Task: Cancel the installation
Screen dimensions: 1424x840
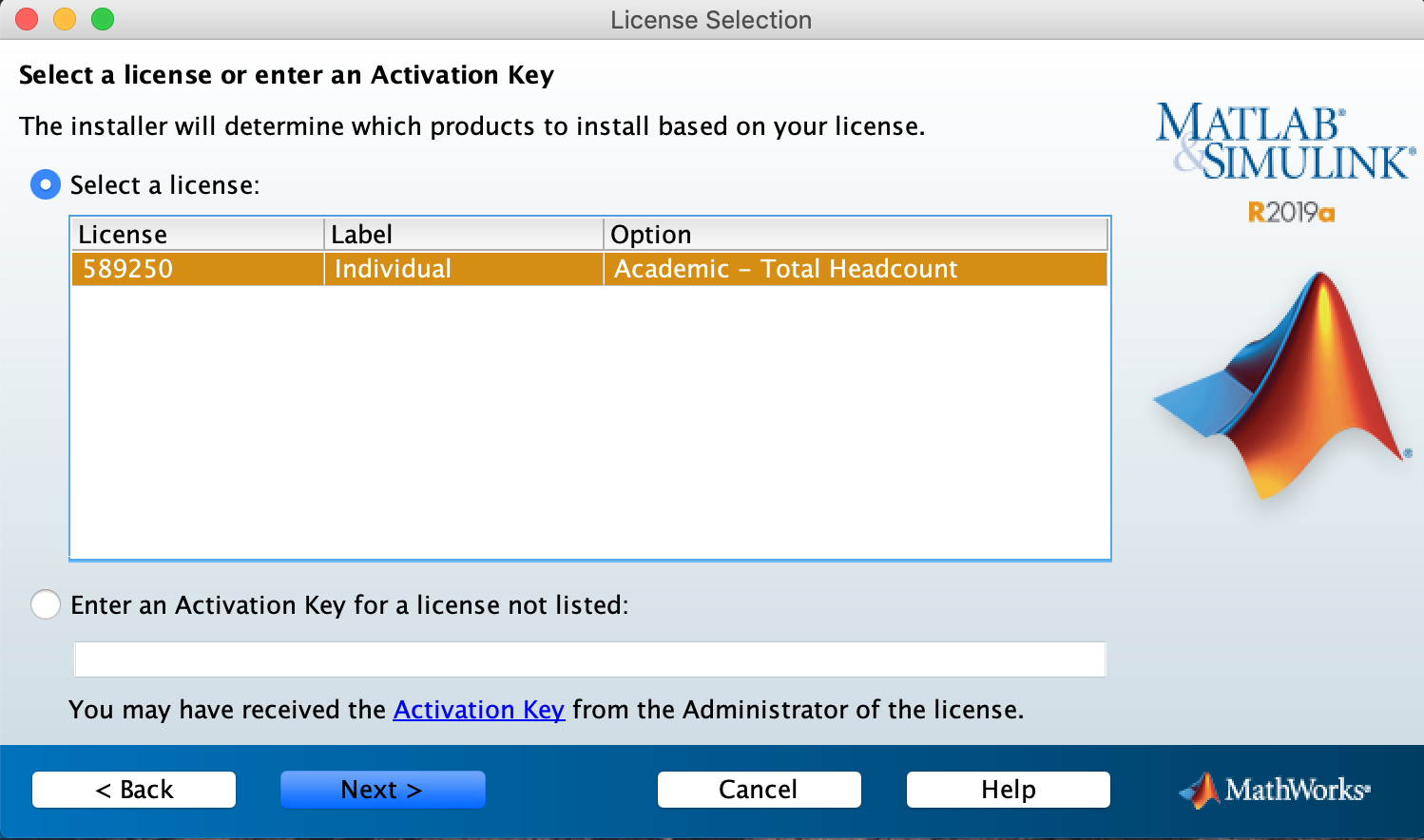Action: point(759,789)
